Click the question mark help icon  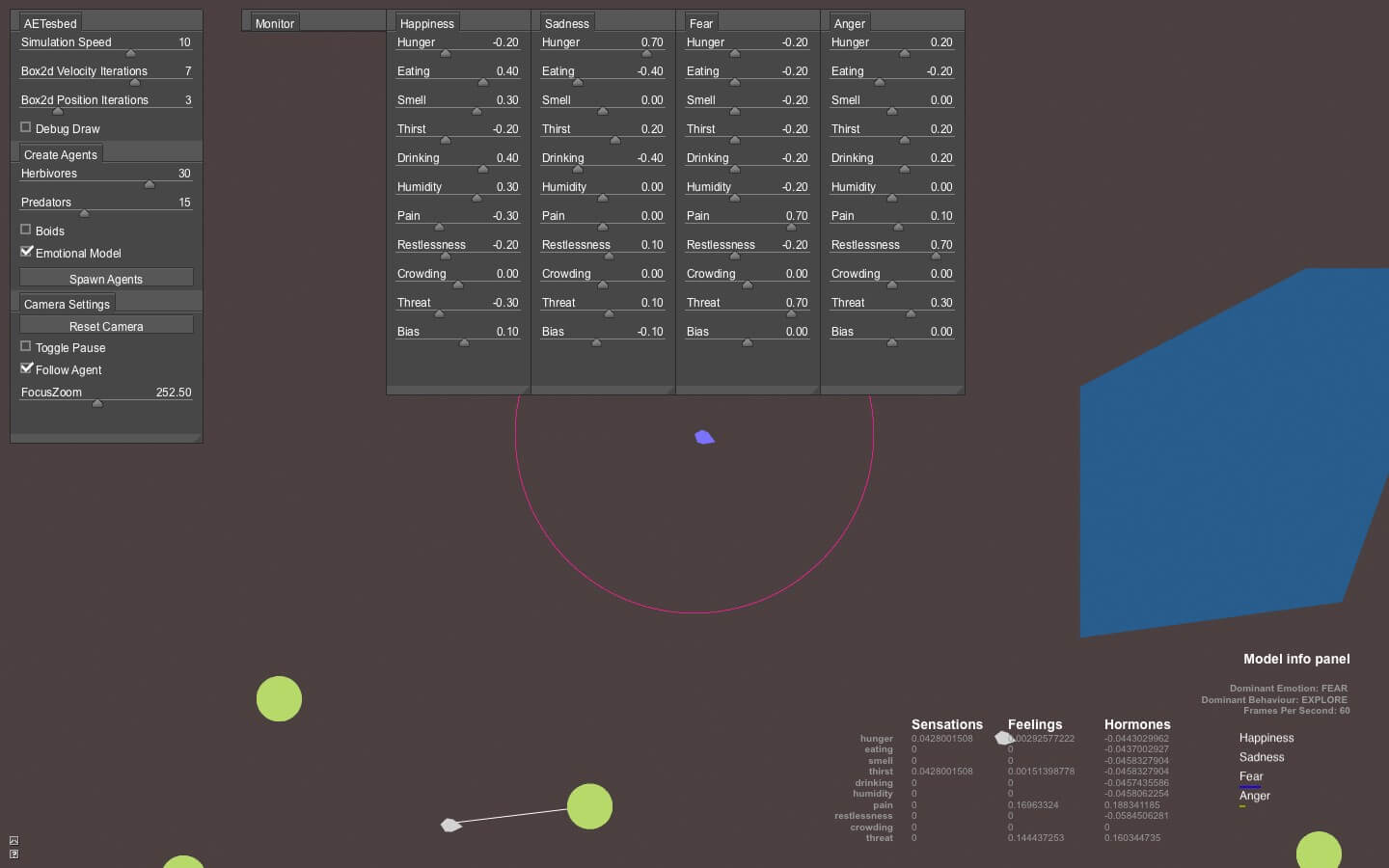[14, 854]
